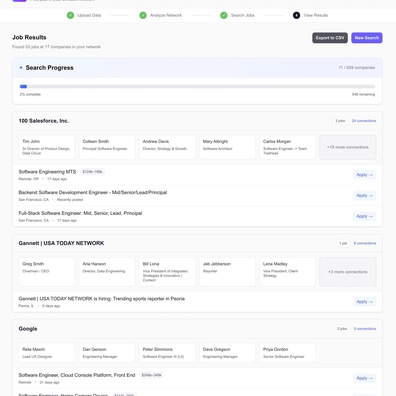
Task: Click the Gannett | USA TODAY NETWORK heading
Action: pos(61,243)
